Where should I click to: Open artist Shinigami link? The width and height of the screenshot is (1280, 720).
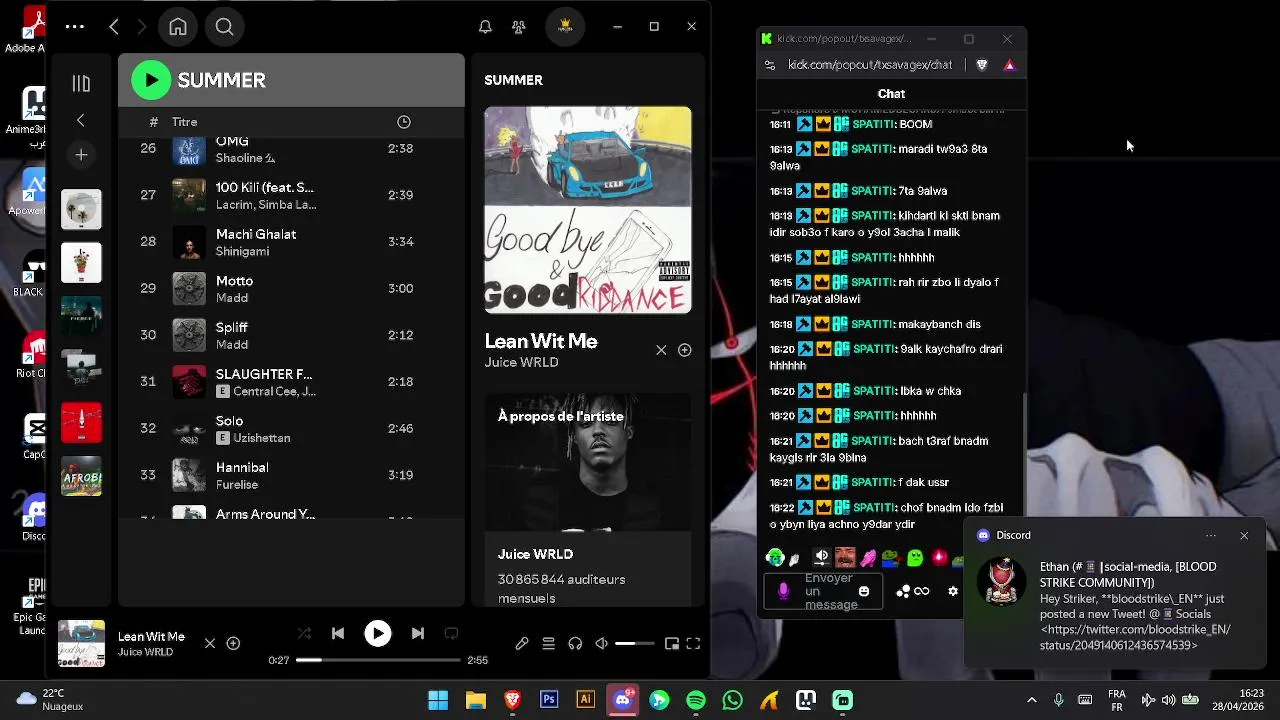(242, 251)
